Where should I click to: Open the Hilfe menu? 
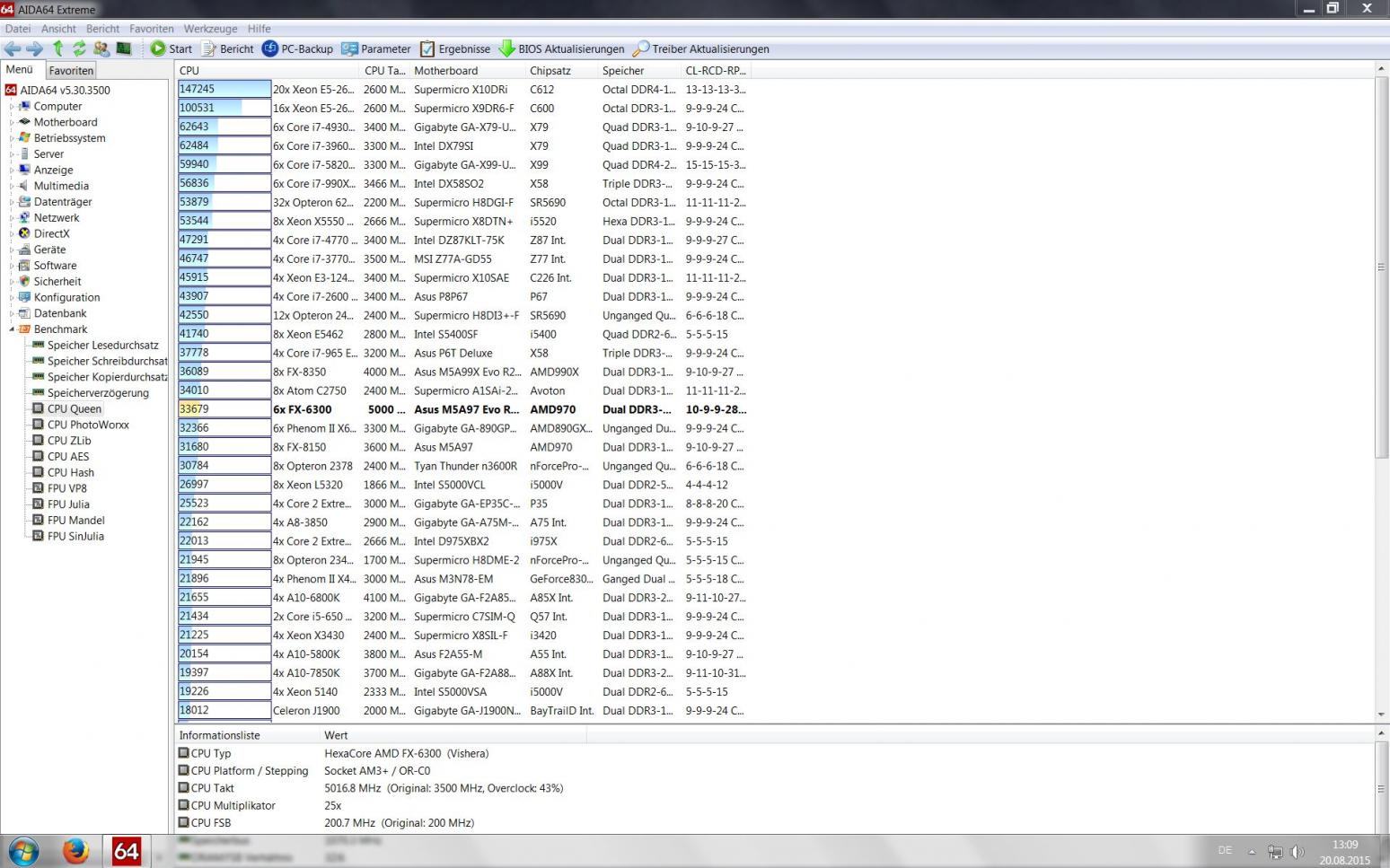pos(259,29)
